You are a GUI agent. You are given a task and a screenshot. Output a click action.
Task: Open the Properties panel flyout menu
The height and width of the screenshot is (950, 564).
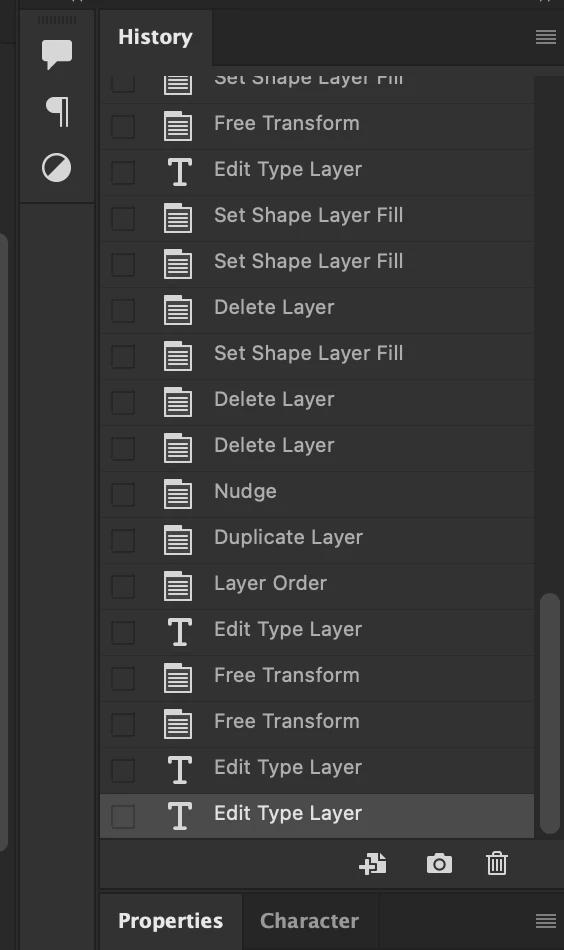(x=546, y=921)
